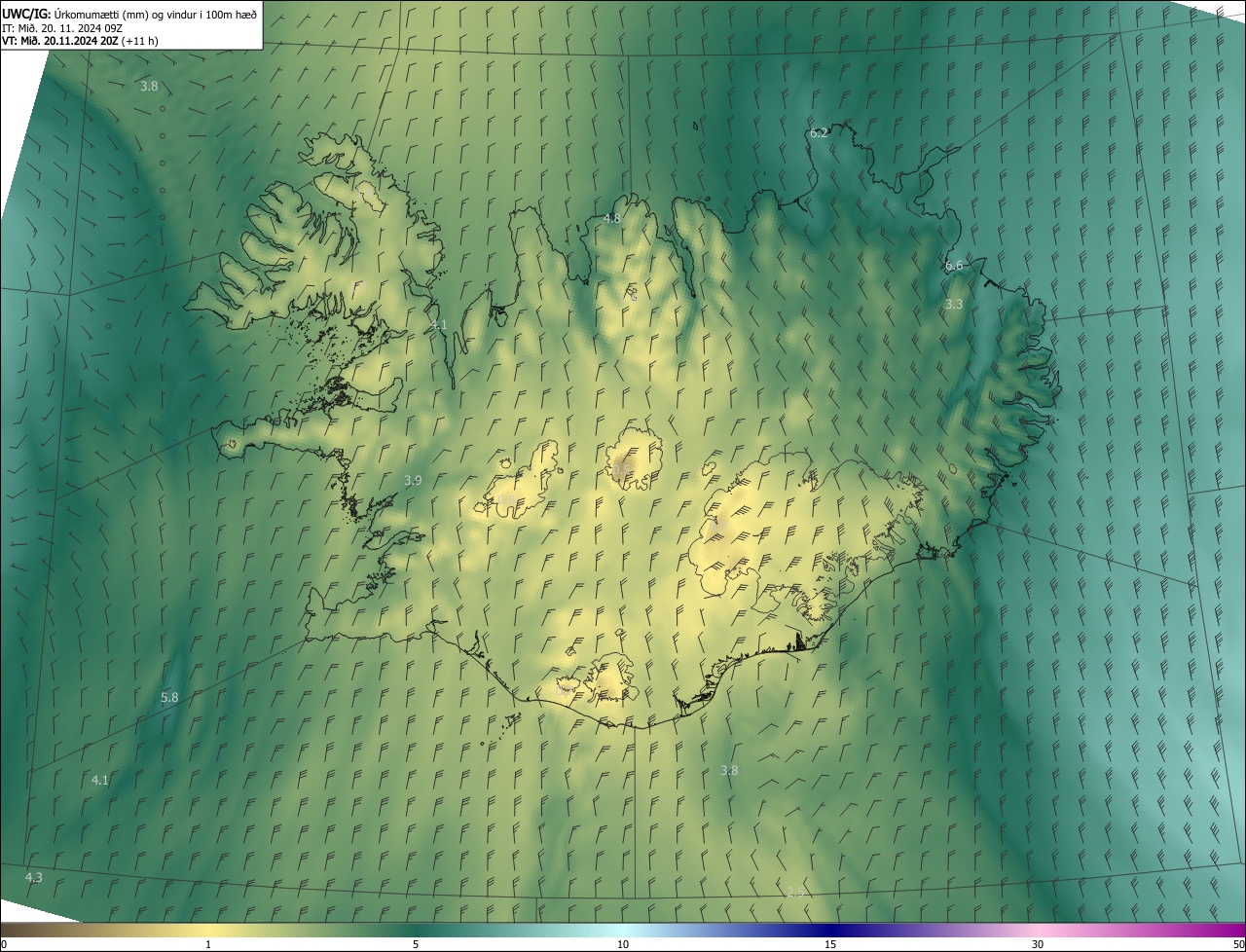The image size is (1246, 952).
Task: Click the title text "UWC/IG: Úrkomumætti (mm) og vindur í 100m hæð"
Action: coord(129,14)
